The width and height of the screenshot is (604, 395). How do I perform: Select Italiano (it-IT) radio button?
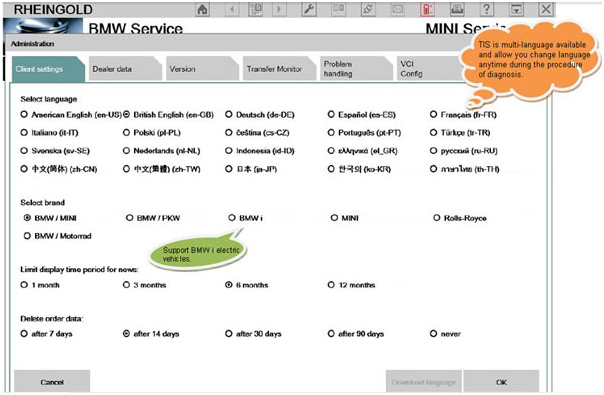point(24,133)
